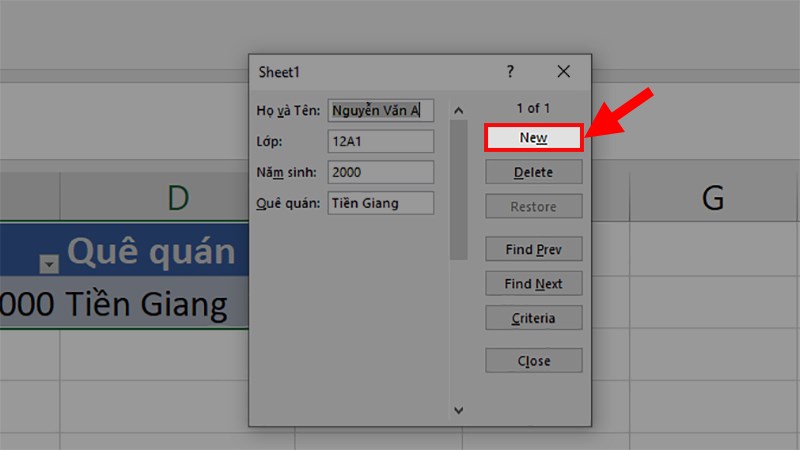Click the form's vertical scrollbar thumb
The image size is (800, 450).
point(458,190)
